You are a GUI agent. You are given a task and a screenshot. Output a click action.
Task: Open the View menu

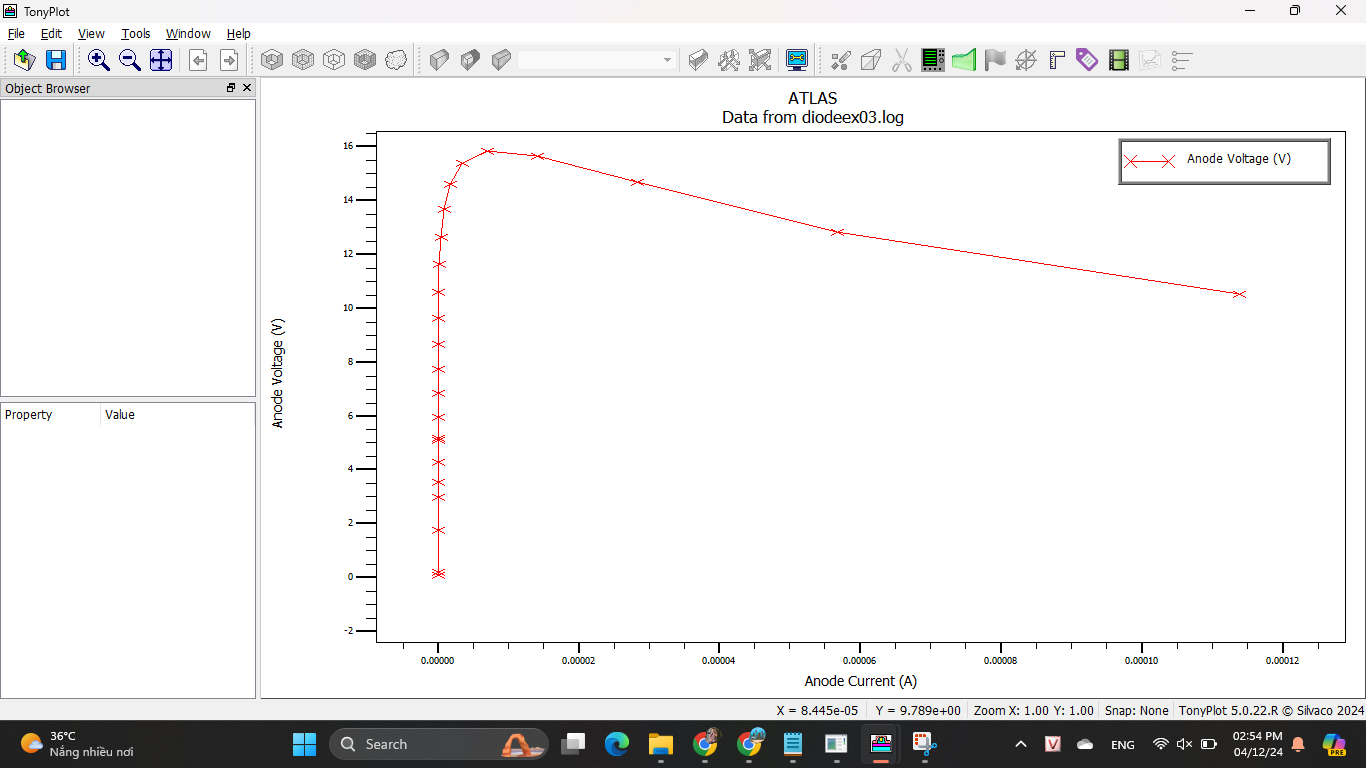click(91, 33)
